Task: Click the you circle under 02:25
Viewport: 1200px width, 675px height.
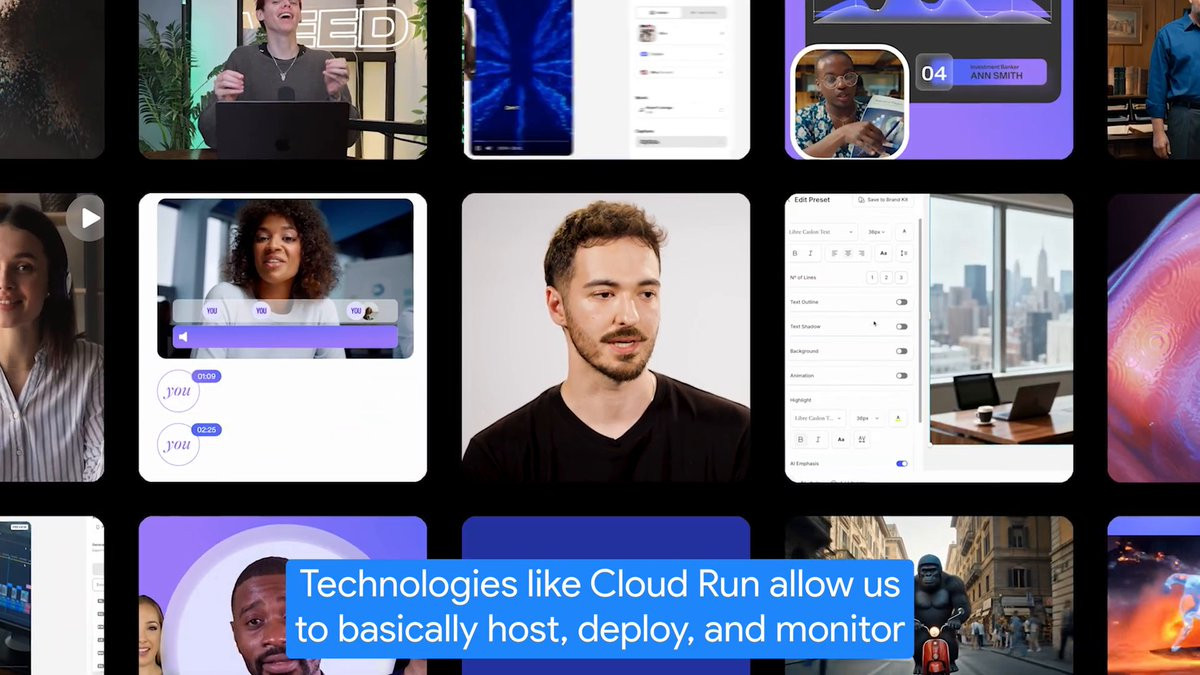Action: pos(178,444)
